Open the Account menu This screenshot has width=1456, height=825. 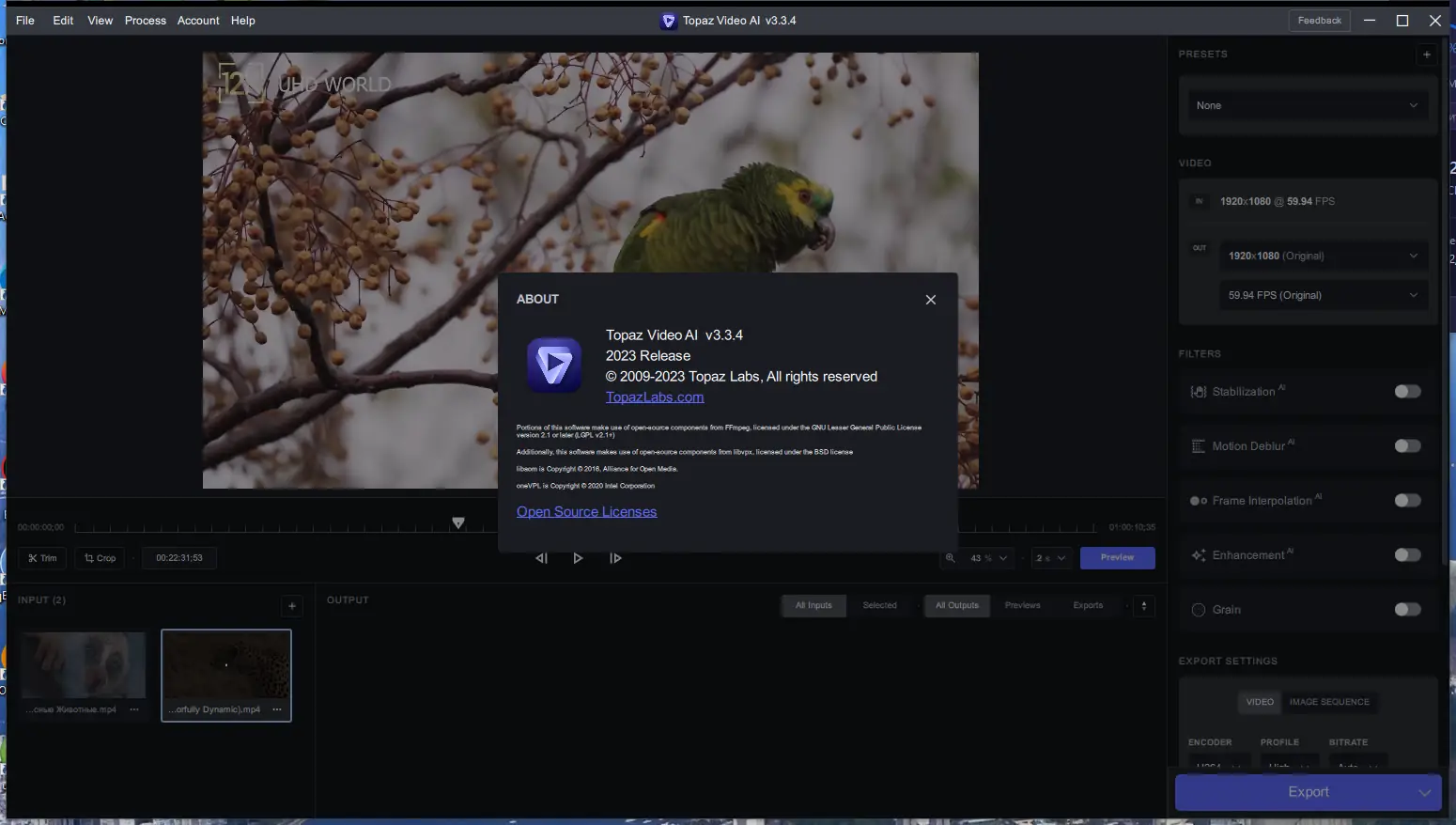pos(198,21)
